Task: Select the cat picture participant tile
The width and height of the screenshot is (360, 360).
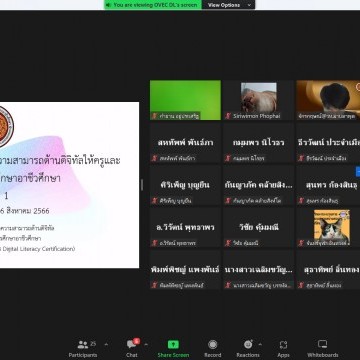Action: pos(328,227)
